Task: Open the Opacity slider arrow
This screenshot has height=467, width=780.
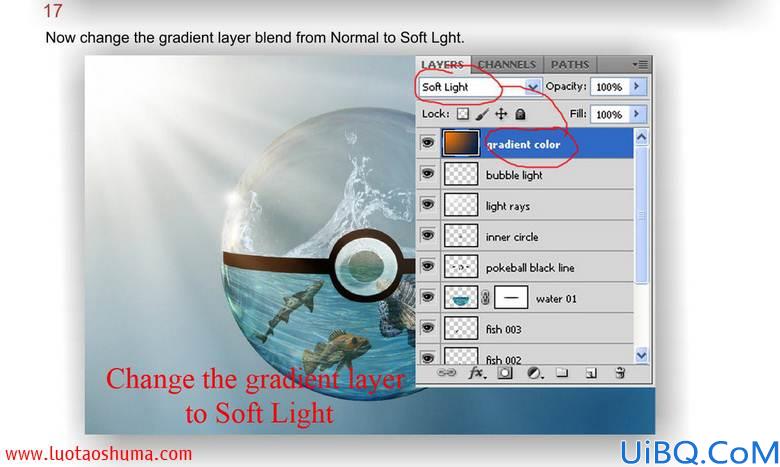Action: coord(637,87)
